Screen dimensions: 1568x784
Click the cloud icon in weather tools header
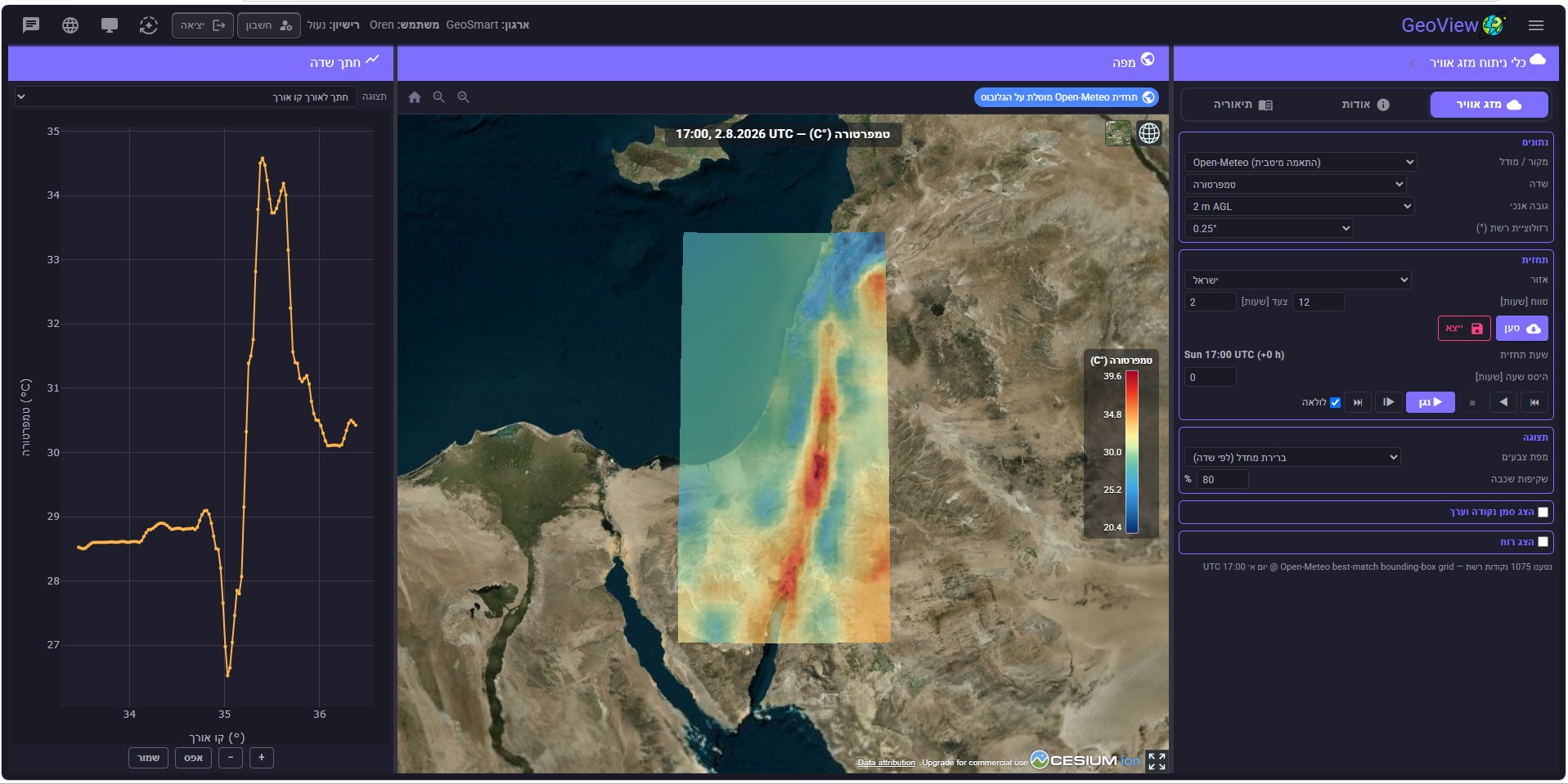click(1538, 59)
